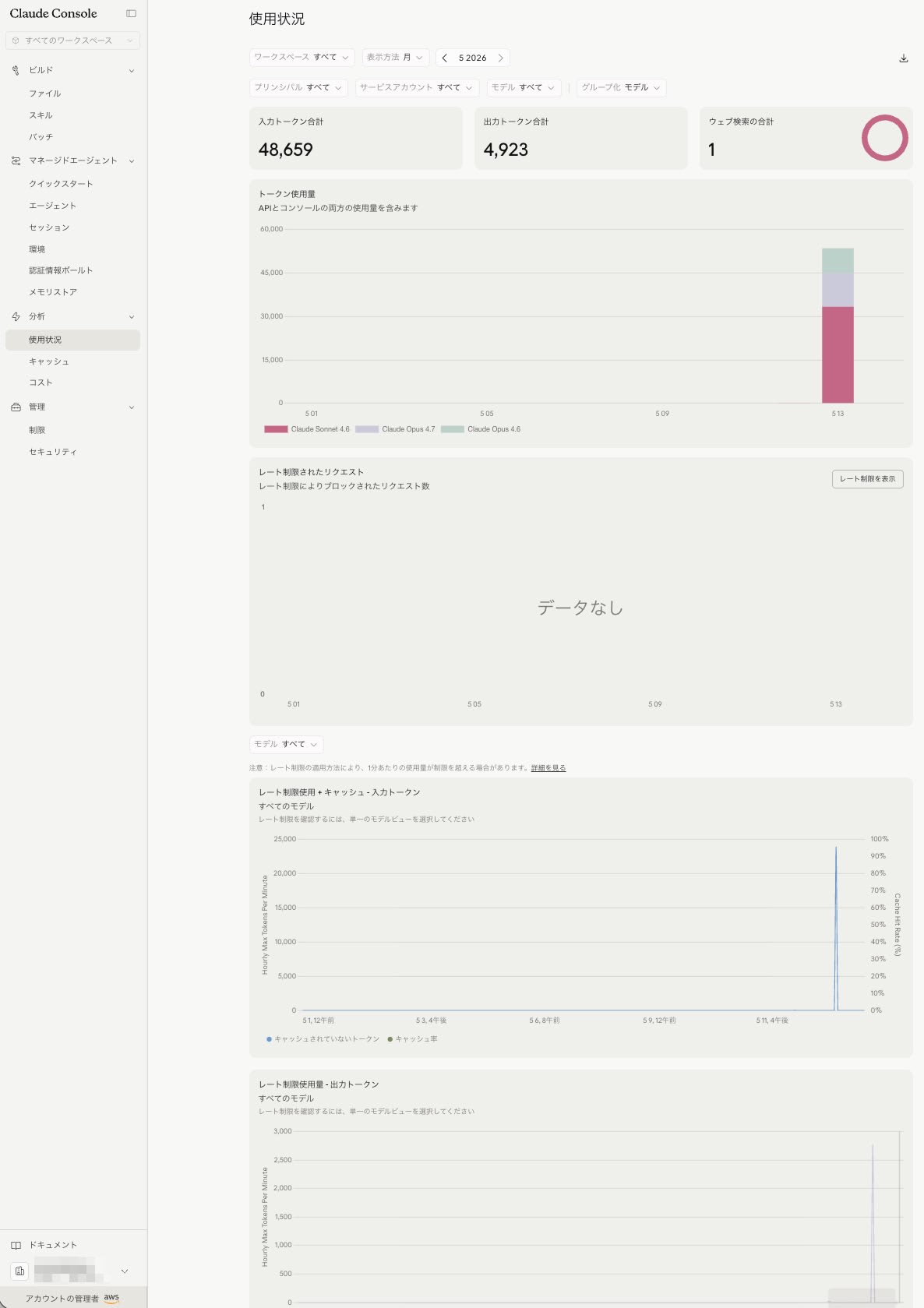This screenshot has height=1308, width=924.
Task: Open ファイル in the sidebar
Action: (x=73, y=93)
